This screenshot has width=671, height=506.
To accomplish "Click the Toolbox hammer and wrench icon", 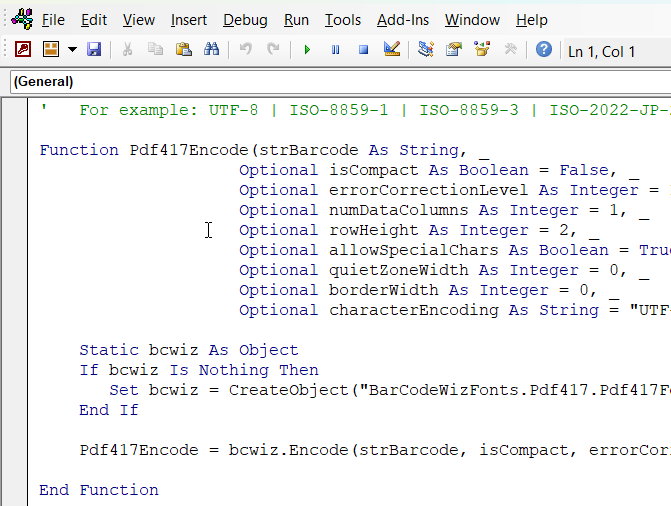I will pyautogui.click(x=510, y=50).
